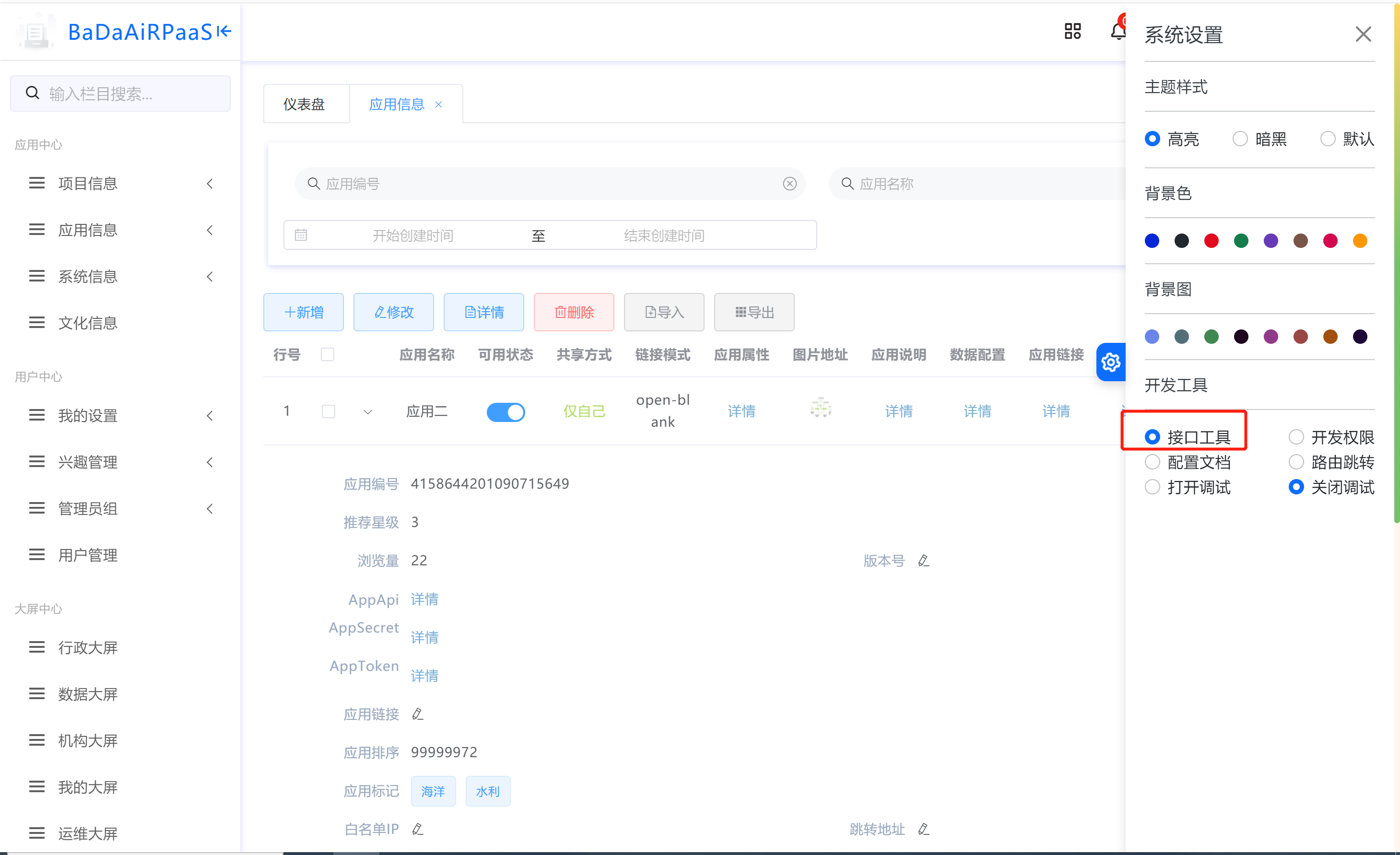Edit 版本号 with pencil icon

[x=923, y=561]
